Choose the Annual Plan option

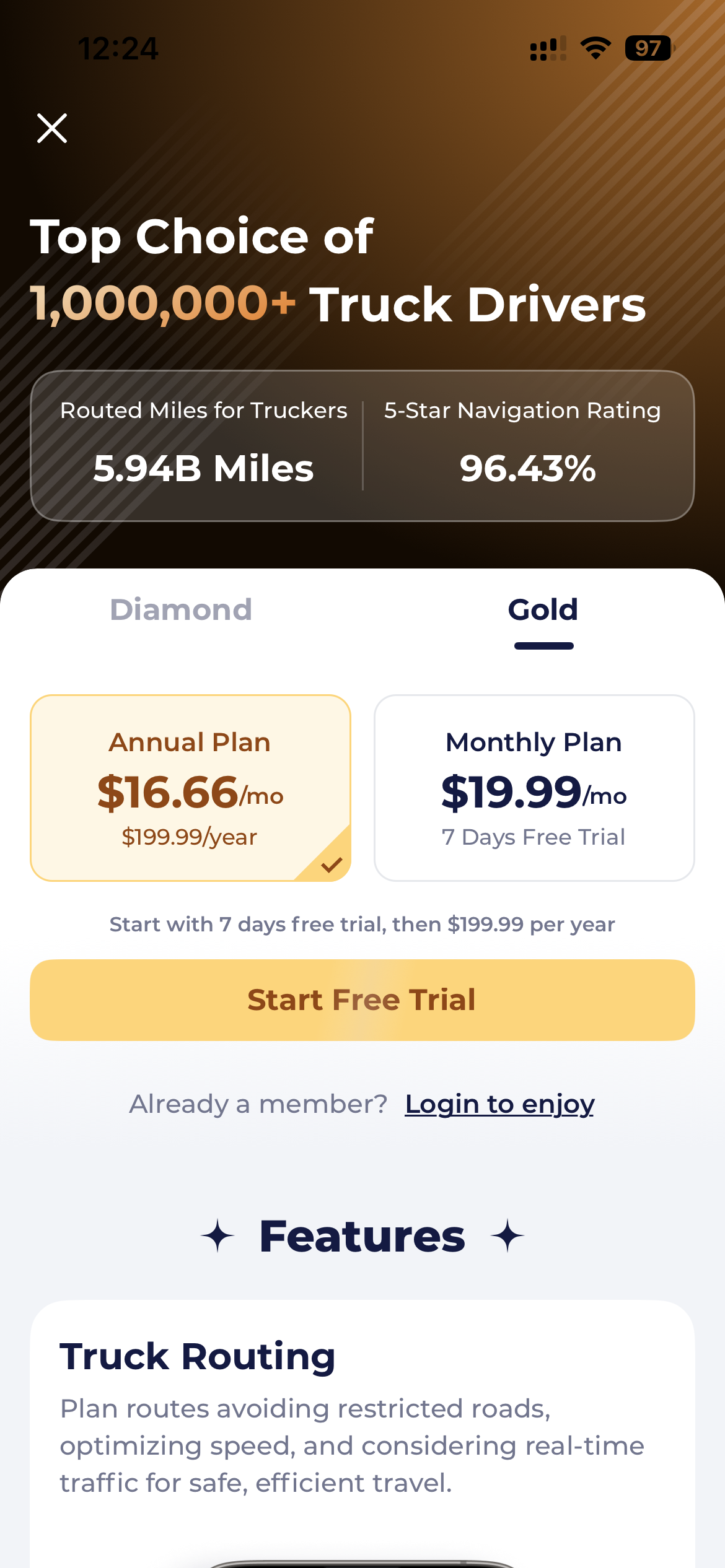pyautogui.click(x=190, y=787)
